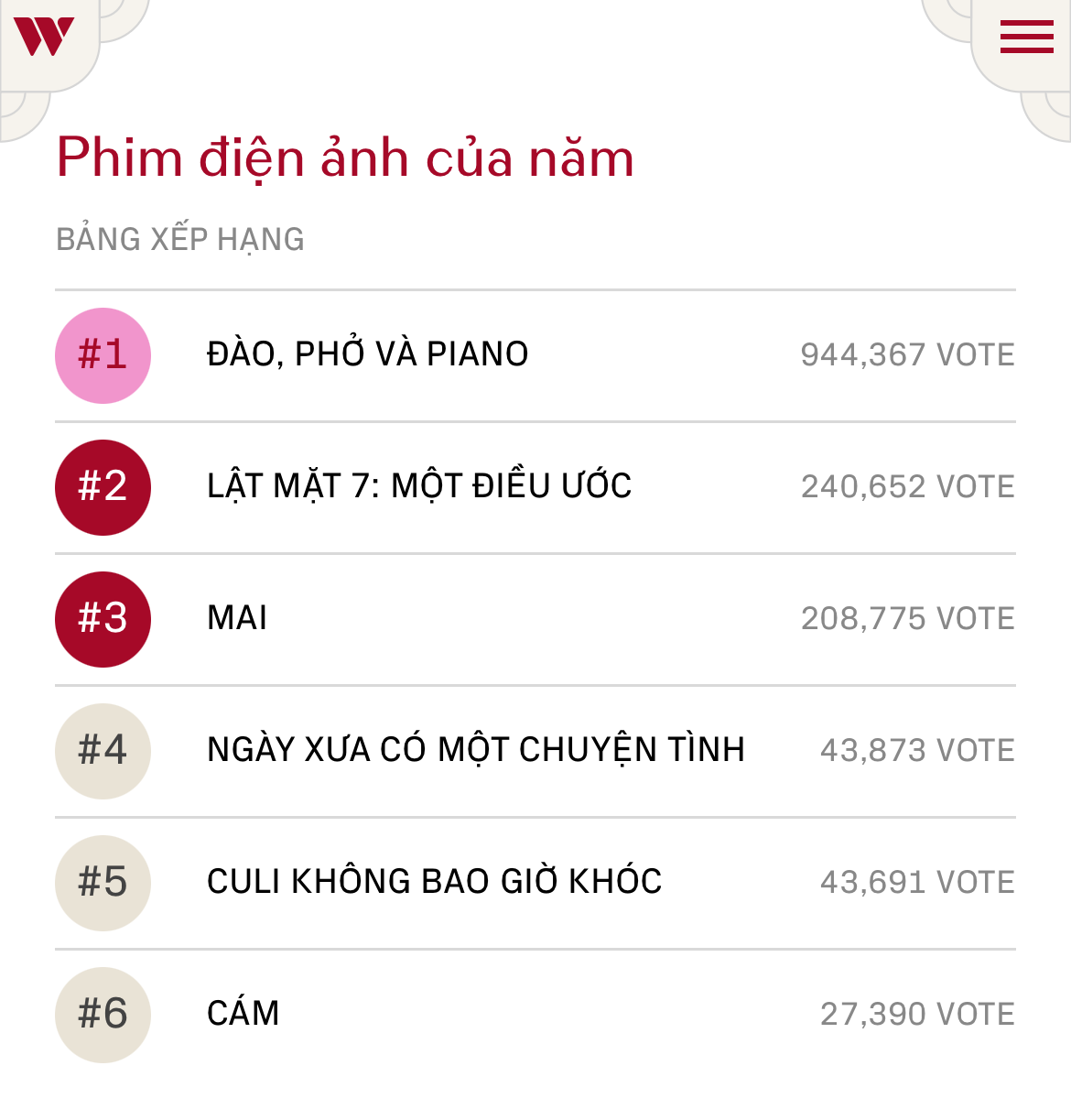Click the beige #6 rank badge

(103, 1015)
